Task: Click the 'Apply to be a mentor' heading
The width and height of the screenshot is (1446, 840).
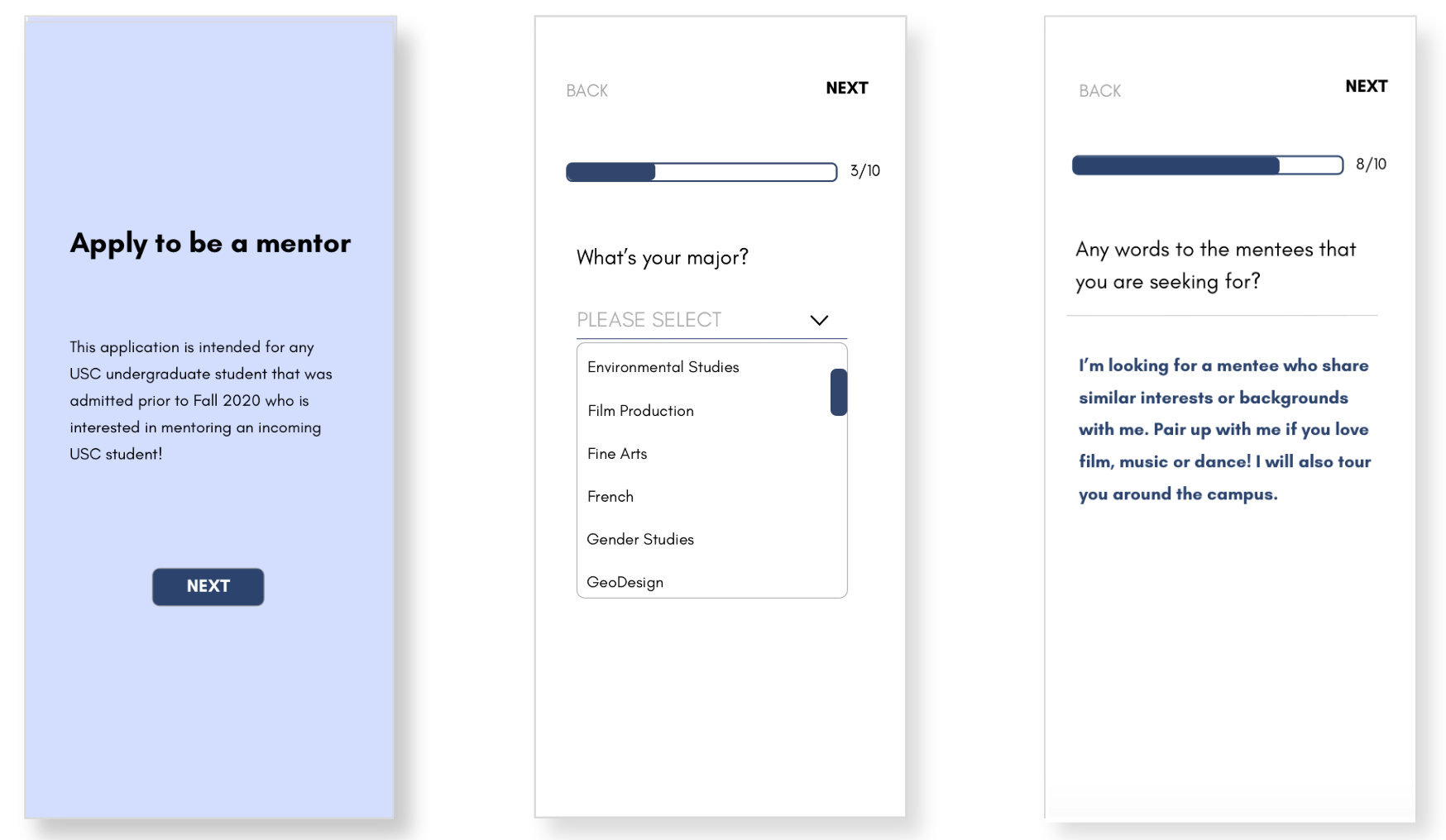Action: tap(210, 244)
